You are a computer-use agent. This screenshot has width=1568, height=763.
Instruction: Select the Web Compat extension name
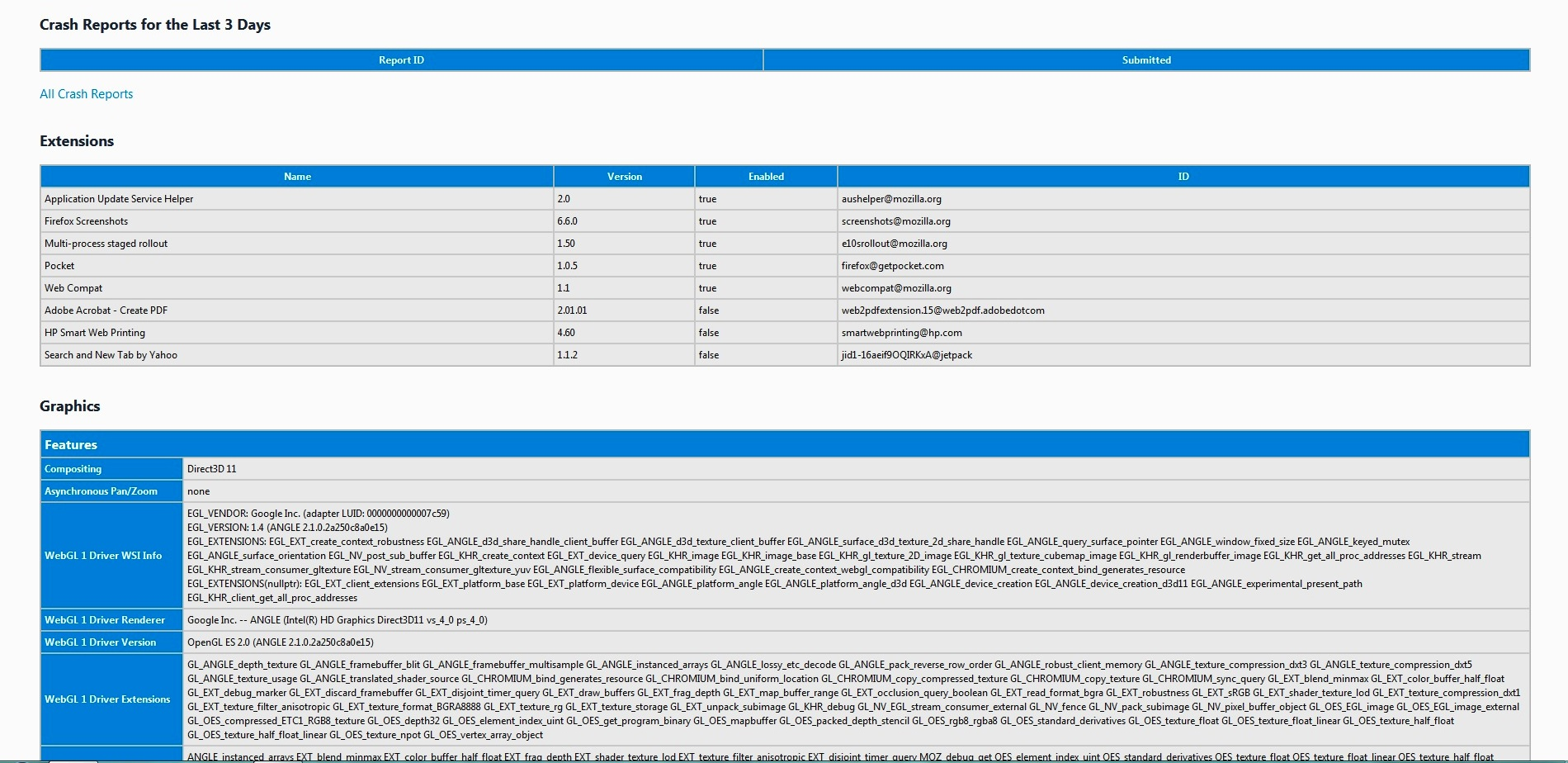[x=73, y=288]
